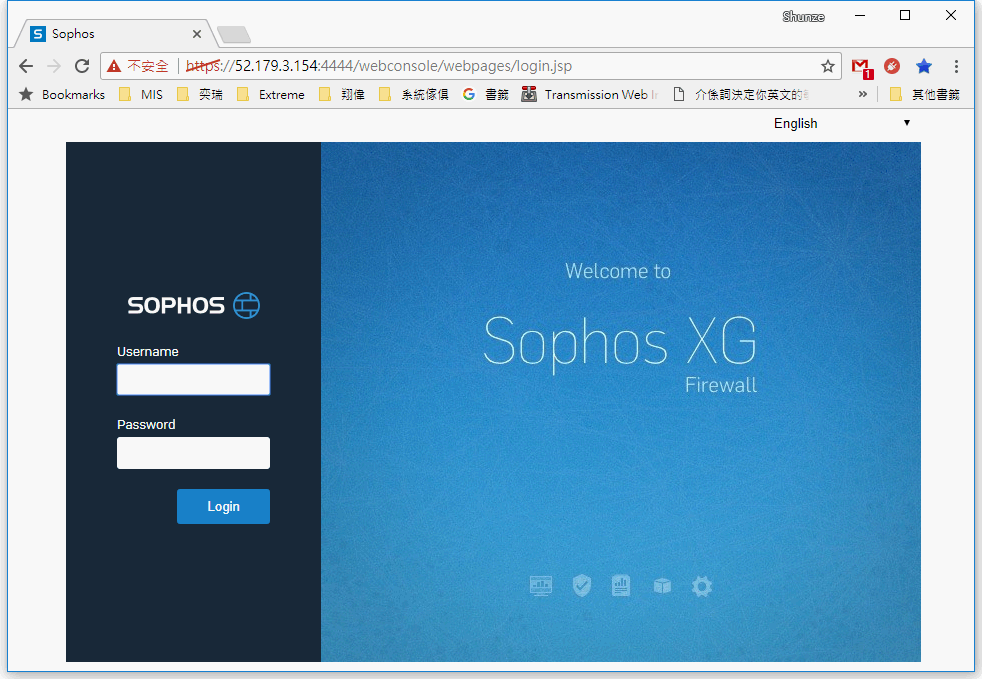Open the 其他書籤 folder
The width and height of the screenshot is (982, 679).
click(x=924, y=95)
